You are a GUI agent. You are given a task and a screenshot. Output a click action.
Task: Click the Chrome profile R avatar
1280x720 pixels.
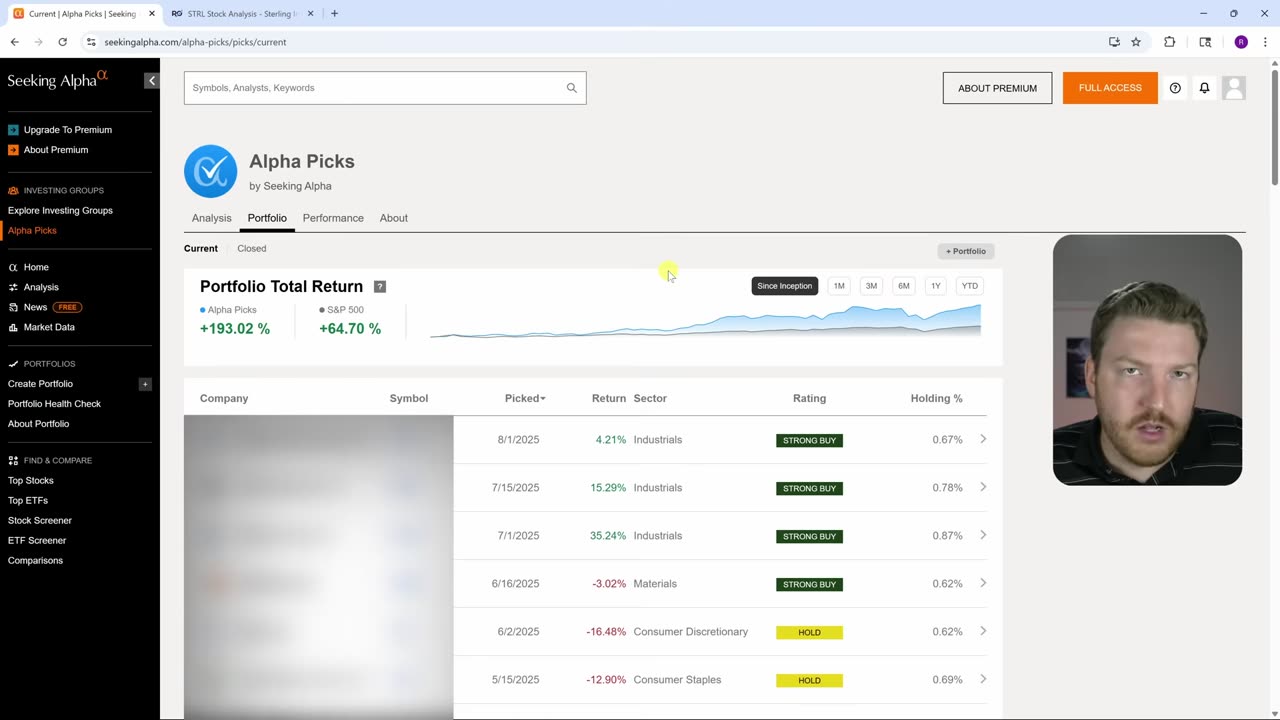click(x=1241, y=42)
